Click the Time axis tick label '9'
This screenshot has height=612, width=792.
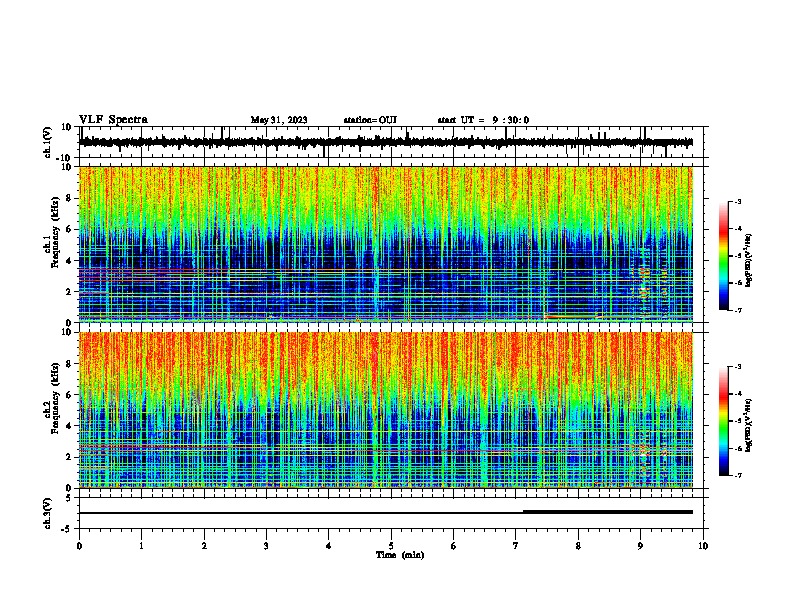640,546
